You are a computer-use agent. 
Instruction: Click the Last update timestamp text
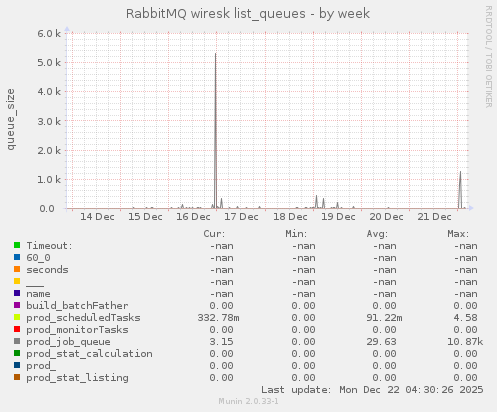coord(372,390)
